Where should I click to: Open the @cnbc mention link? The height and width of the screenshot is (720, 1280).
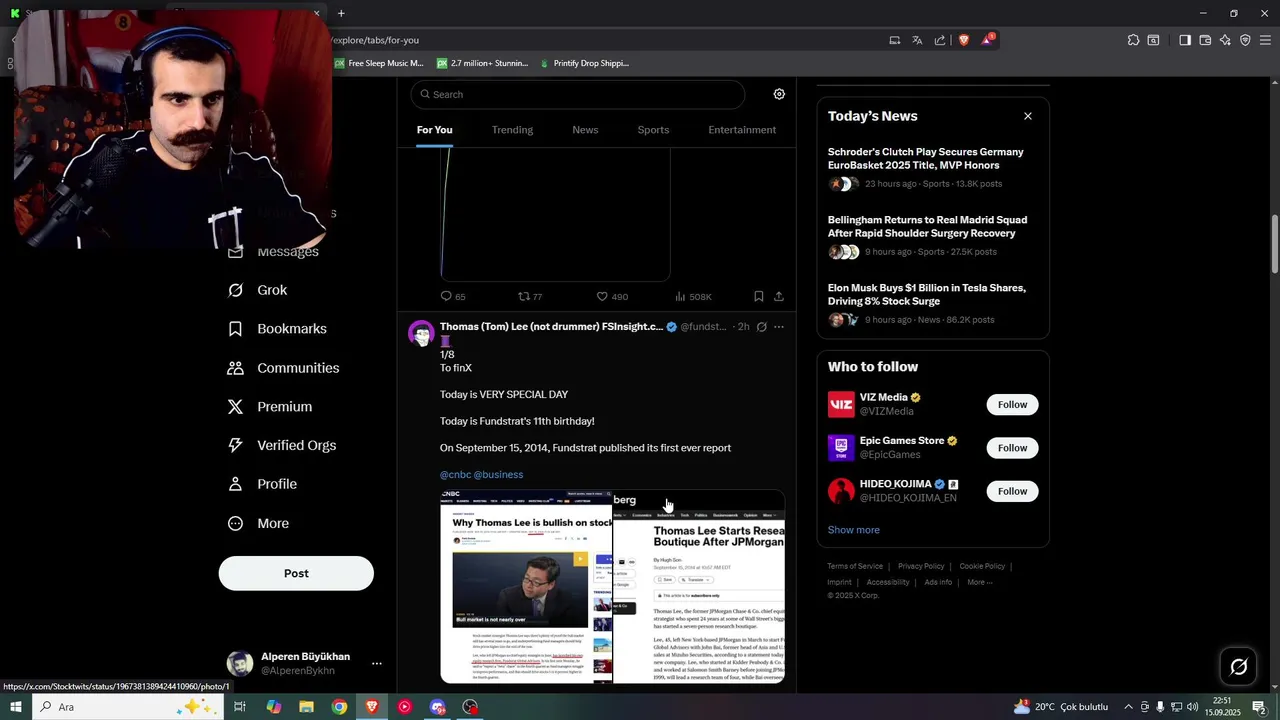(x=455, y=474)
